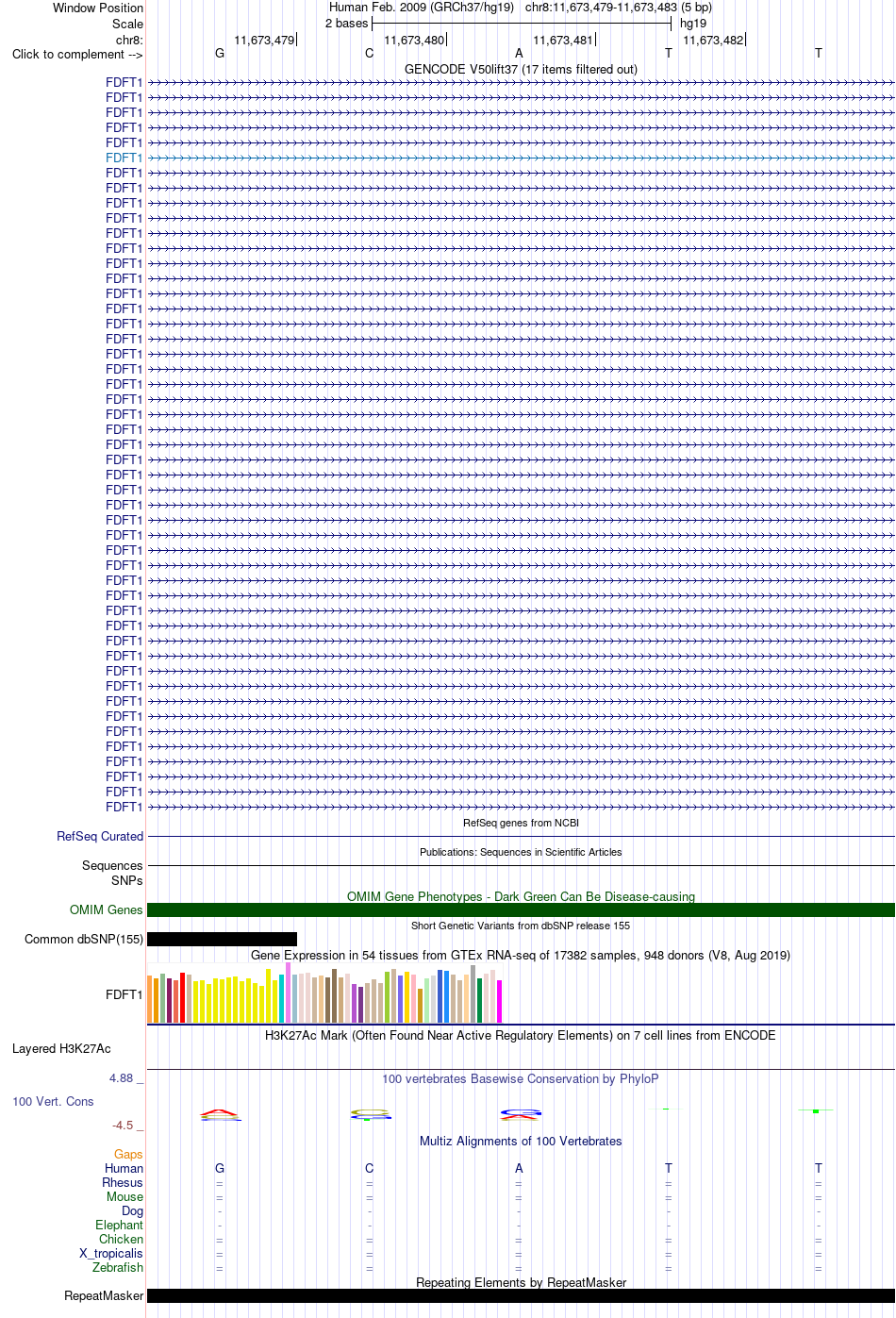Click the 'OMIM Genes' track label
896x1318 pixels.
coord(107,909)
